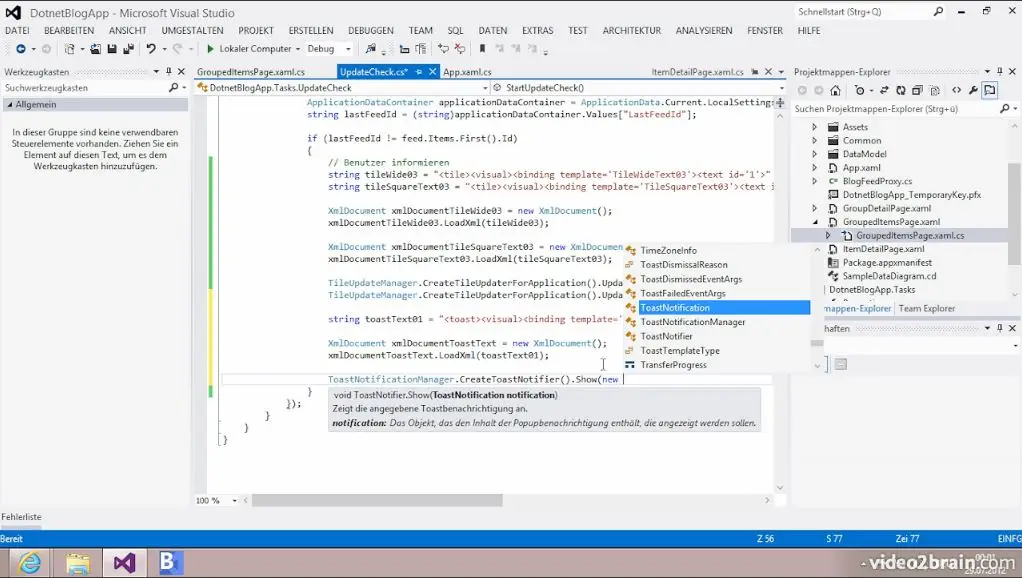
Task: Open the EXTRAS menu
Action: [x=537, y=31]
